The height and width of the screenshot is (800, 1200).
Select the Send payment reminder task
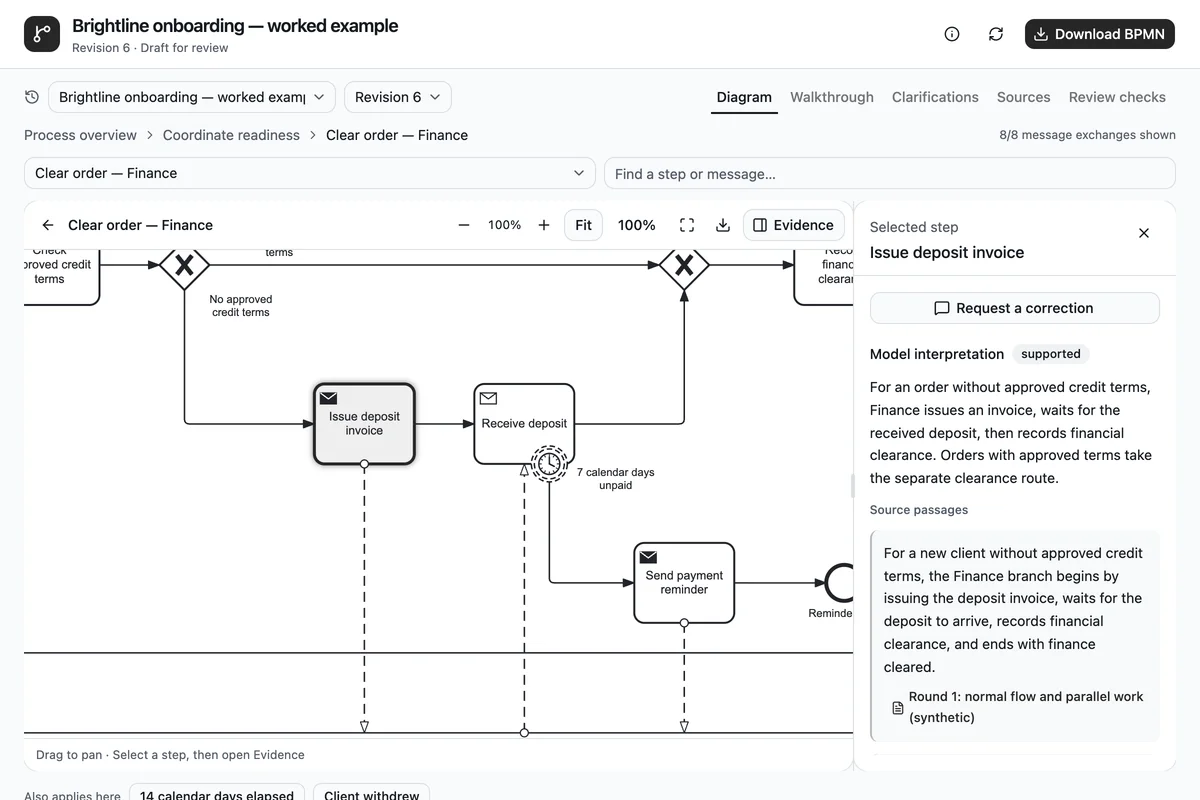tap(684, 582)
